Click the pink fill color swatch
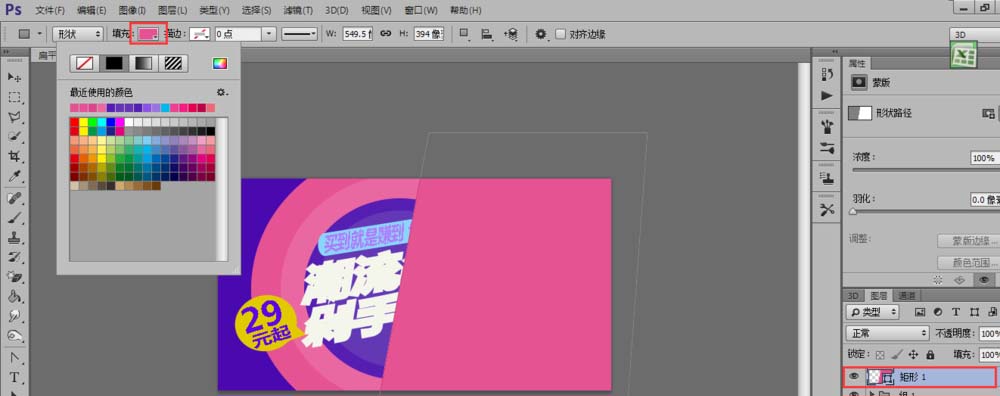 (149, 34)
